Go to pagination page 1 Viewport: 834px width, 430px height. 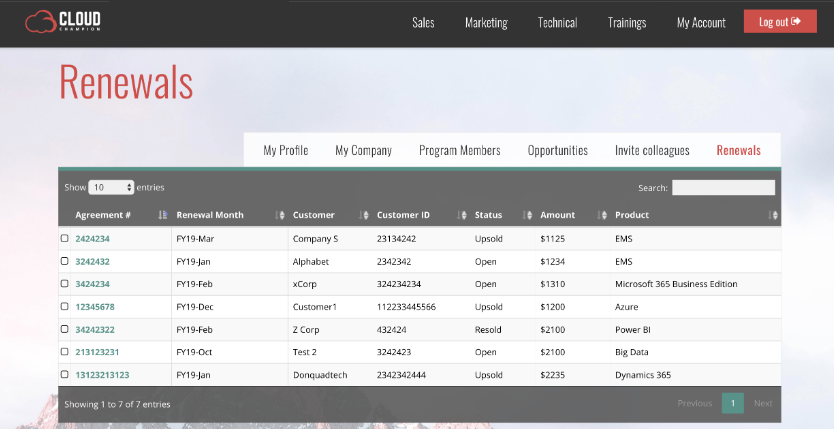click(732, 403)
